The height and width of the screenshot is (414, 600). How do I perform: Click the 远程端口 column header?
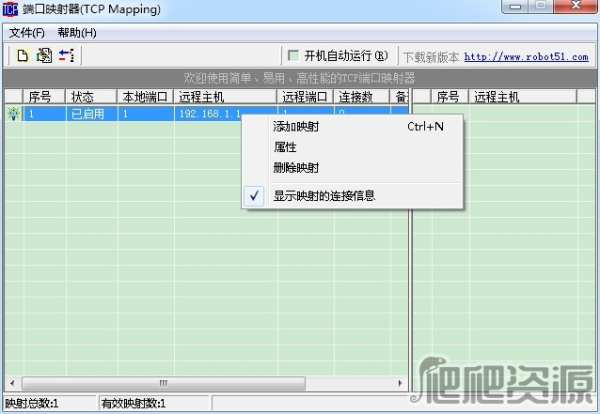pyautogui.click(x=305, y=97)
